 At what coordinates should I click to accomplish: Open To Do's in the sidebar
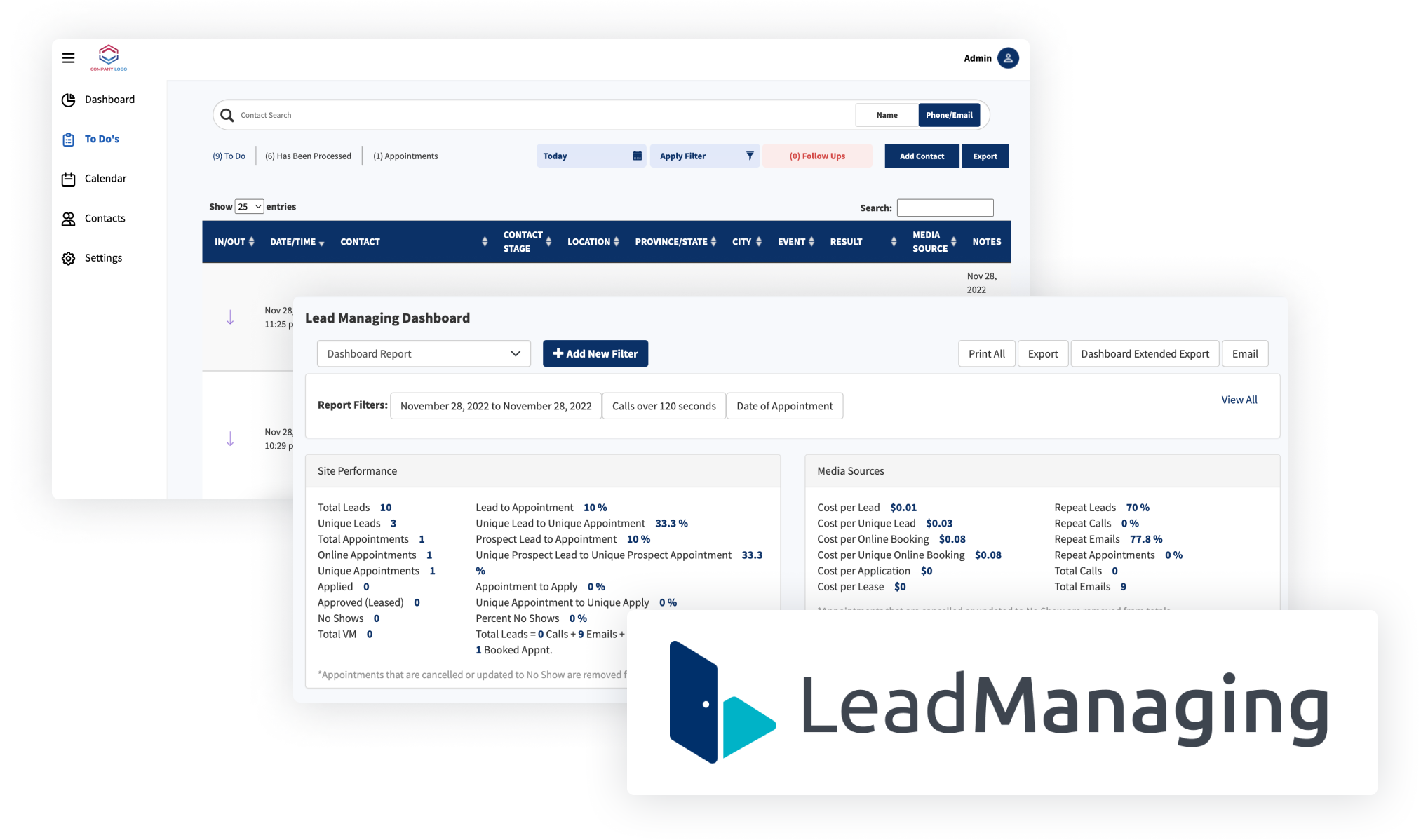102,140
